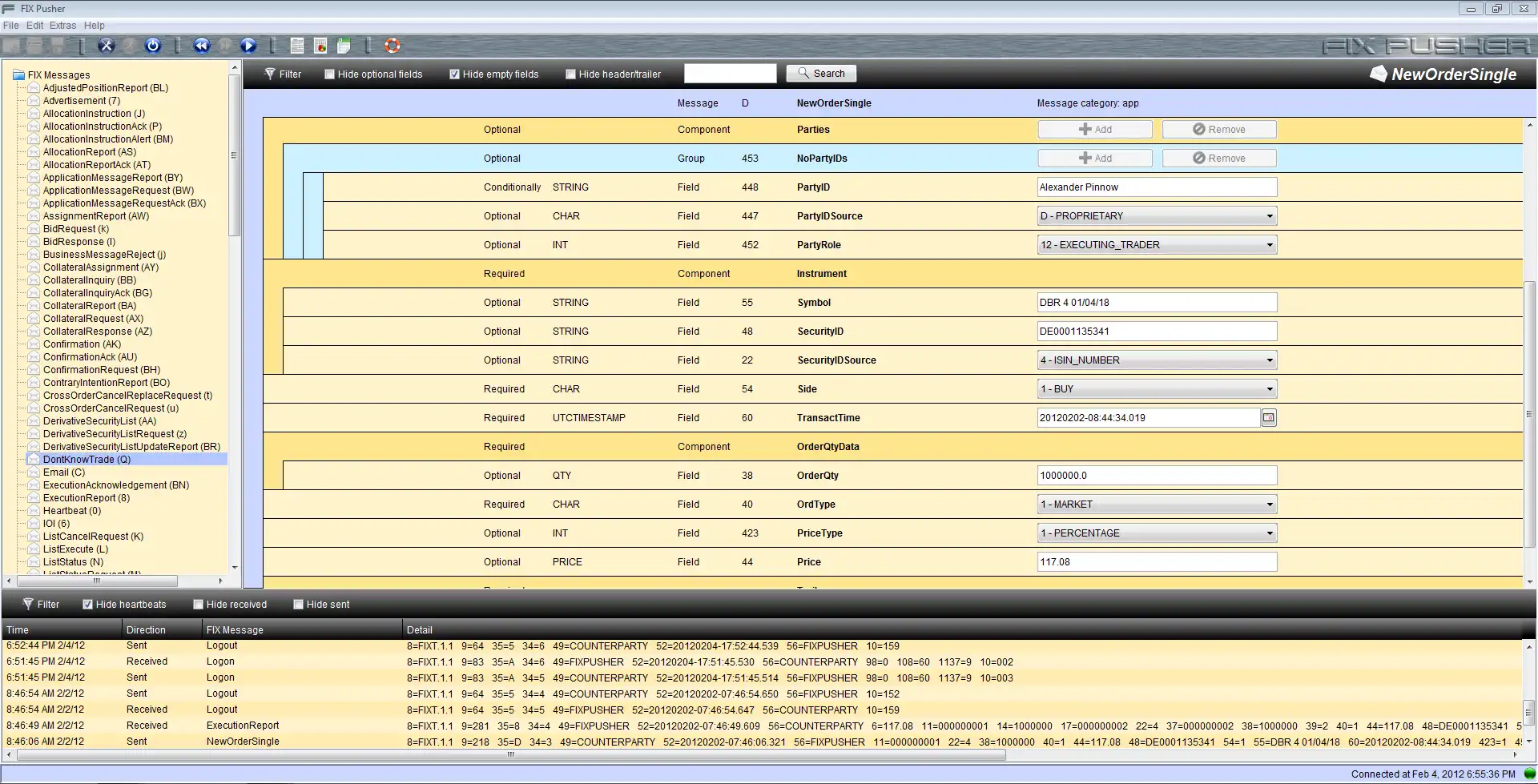Click the envelope icon beside ExecutionReport (8)
1538x784 pixels.
(x=34, y=498)
